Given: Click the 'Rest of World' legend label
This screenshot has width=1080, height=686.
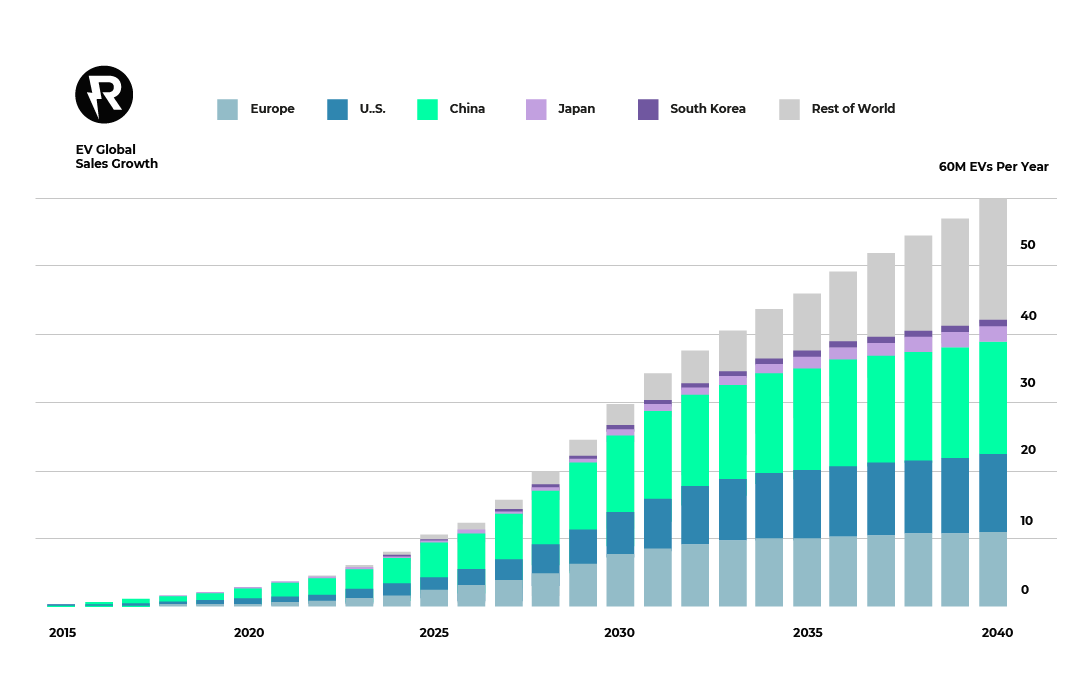Looking at the screenshot, I should pos(853,109).
